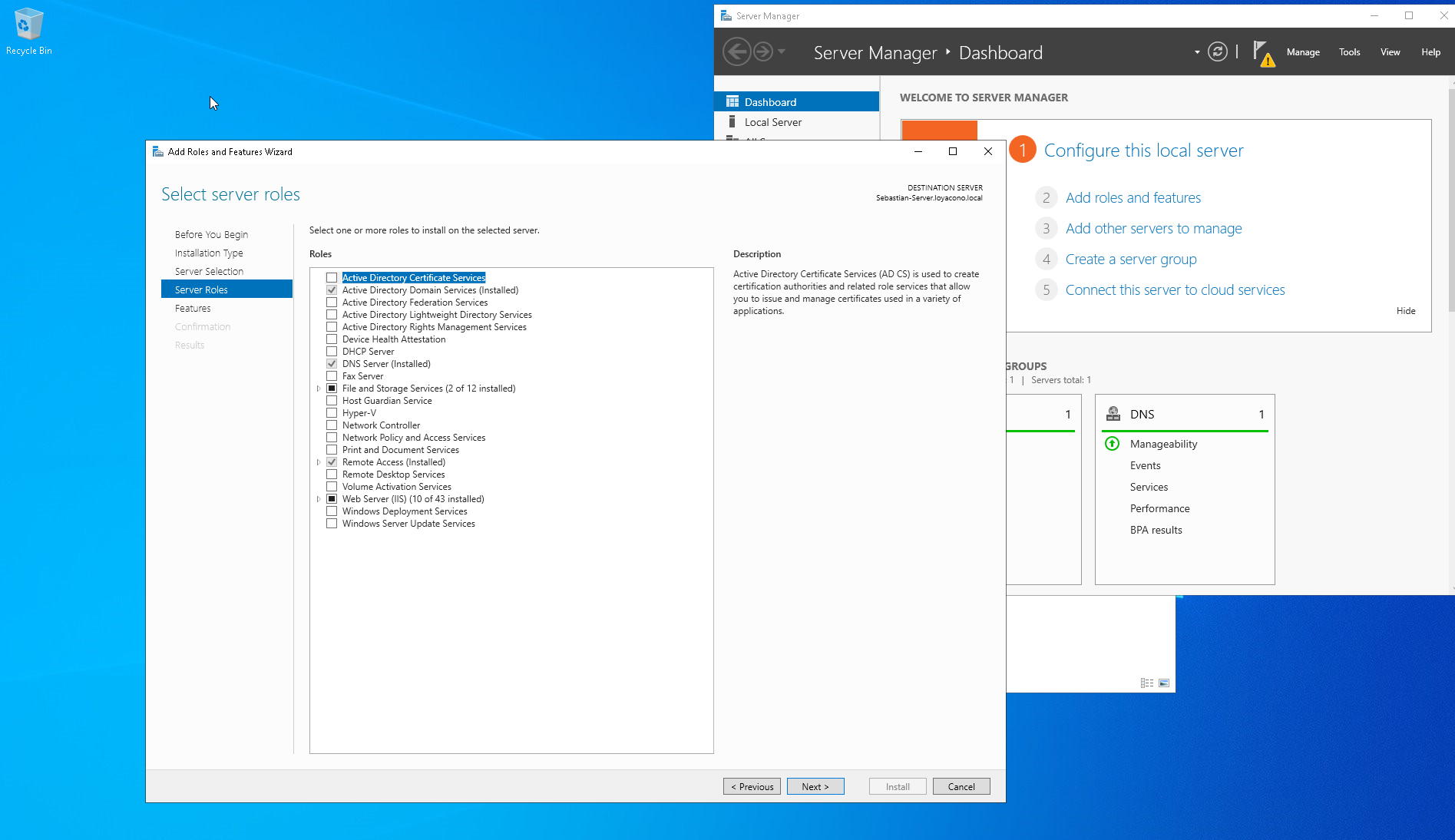Image resolution: width=1455 pixels, height=840 pixels.
Task: Cancel the Add Roles wizard
Action: pyautogui.click(x=961, y=786)
